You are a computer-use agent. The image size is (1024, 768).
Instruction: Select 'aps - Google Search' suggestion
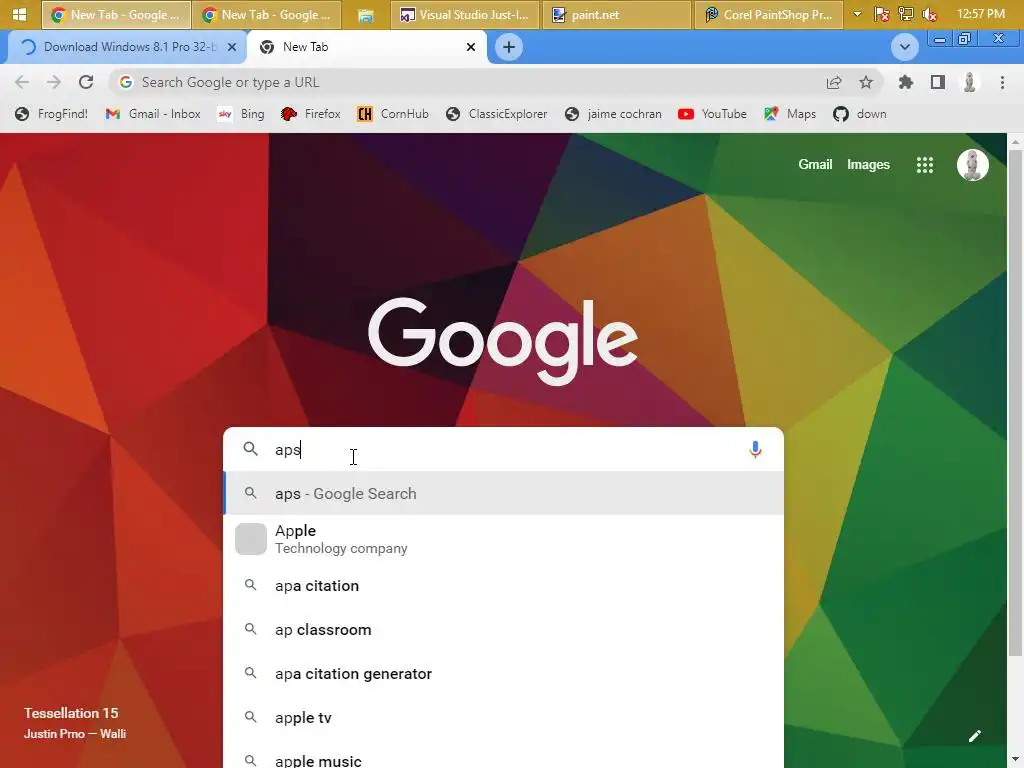pos(503,493)
